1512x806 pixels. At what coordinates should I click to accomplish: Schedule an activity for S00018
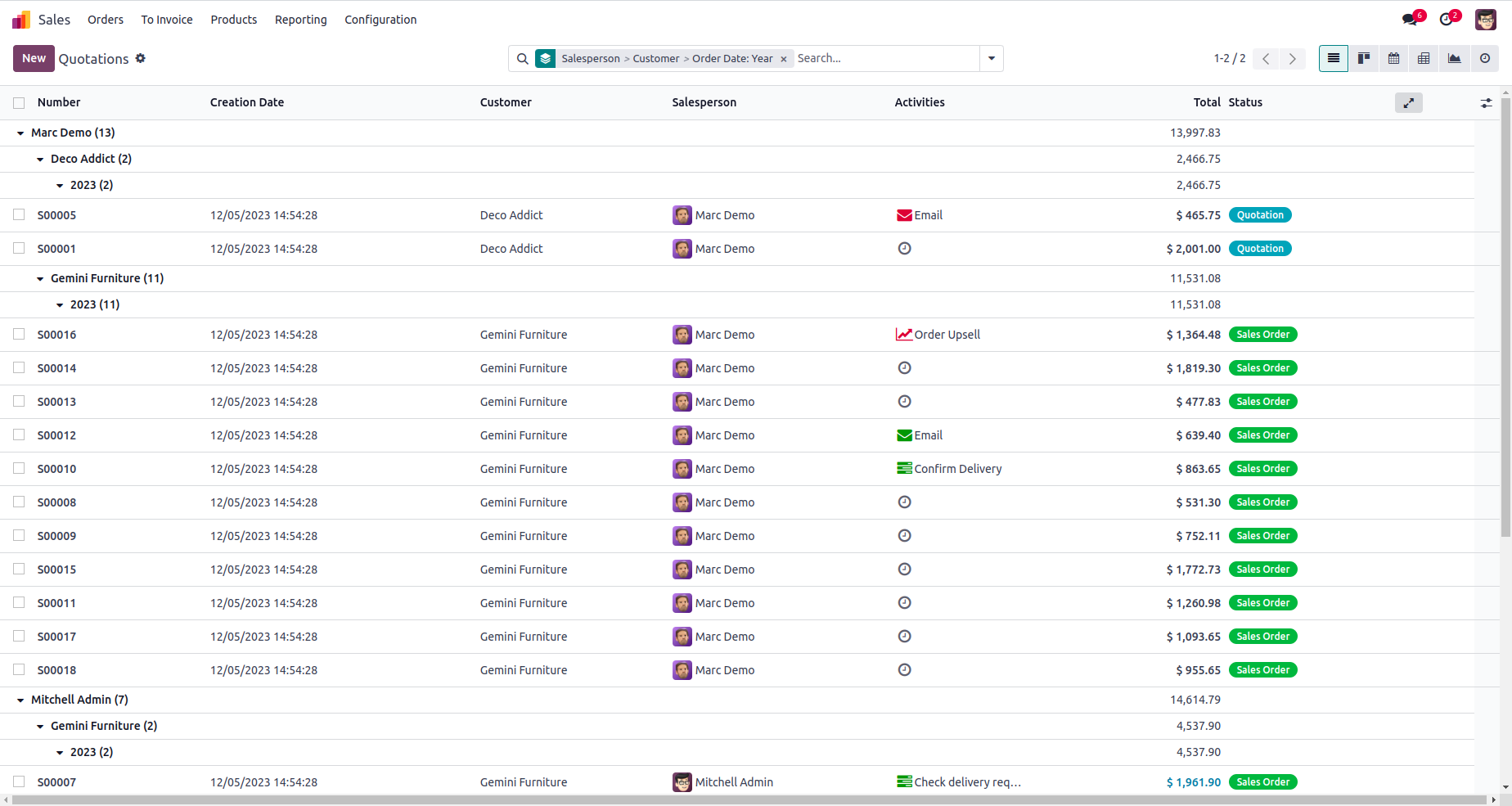click(905, 670)
